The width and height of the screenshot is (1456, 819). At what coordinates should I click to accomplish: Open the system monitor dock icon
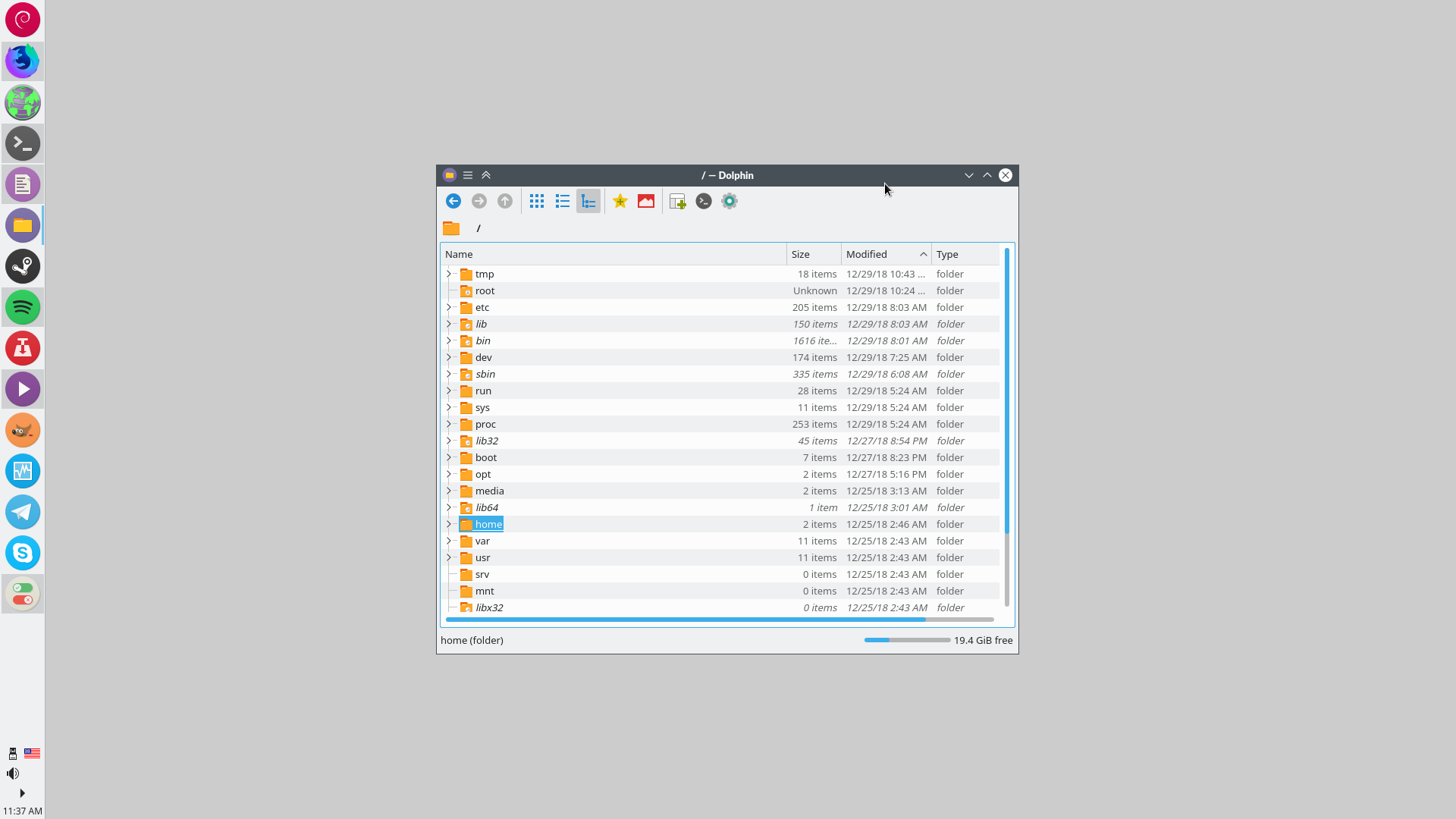[23, 471]
